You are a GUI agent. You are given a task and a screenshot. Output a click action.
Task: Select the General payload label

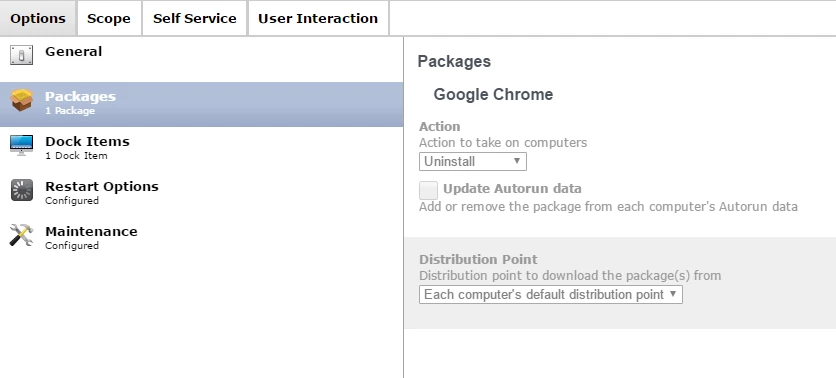tap(74, 52)
